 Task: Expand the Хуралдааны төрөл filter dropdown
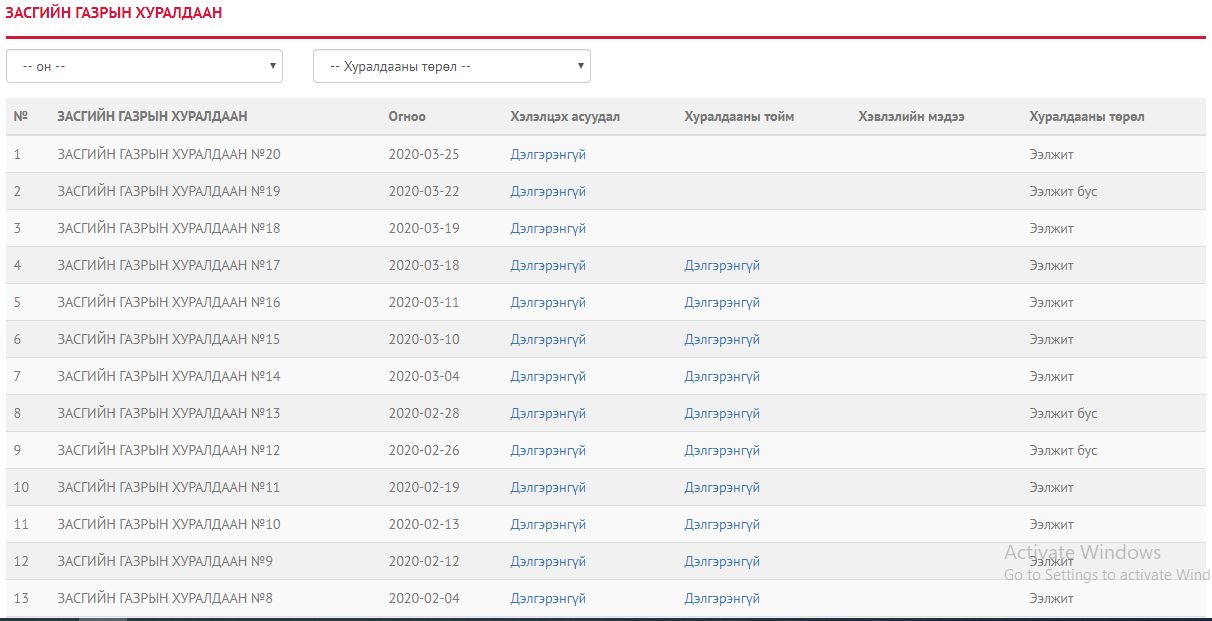[x=451, y=67]
